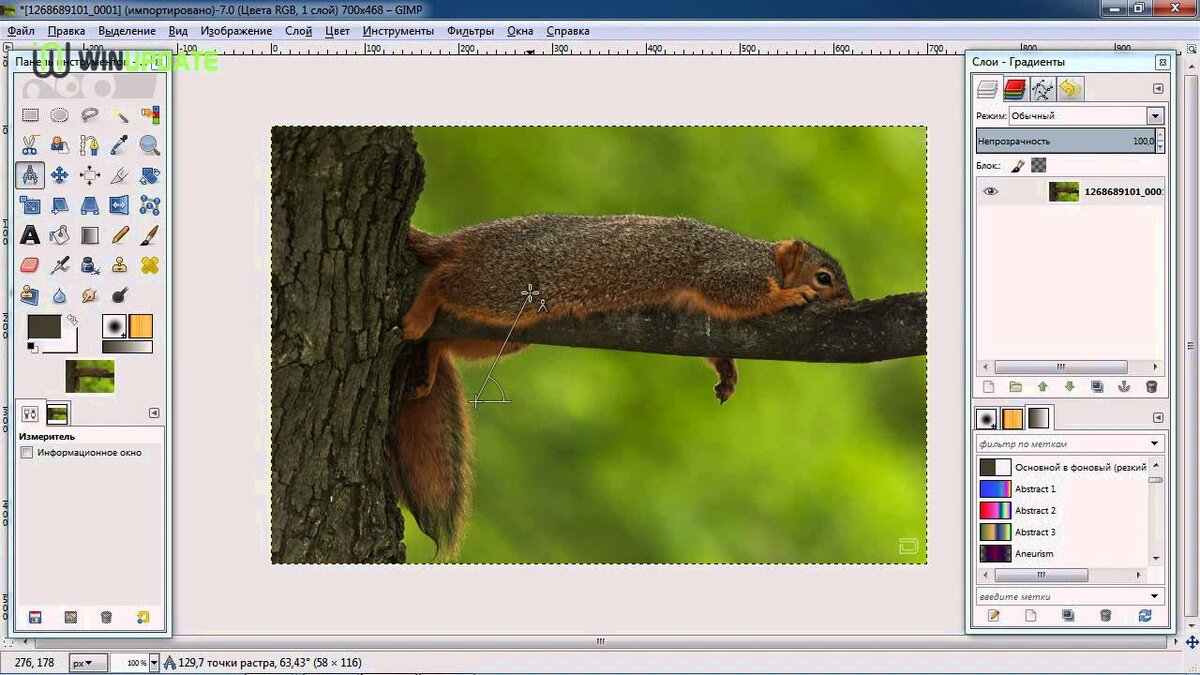Select the Free Select lasso tool
This screenshot has height=675, width=1200.
click(x=90, y=116)
